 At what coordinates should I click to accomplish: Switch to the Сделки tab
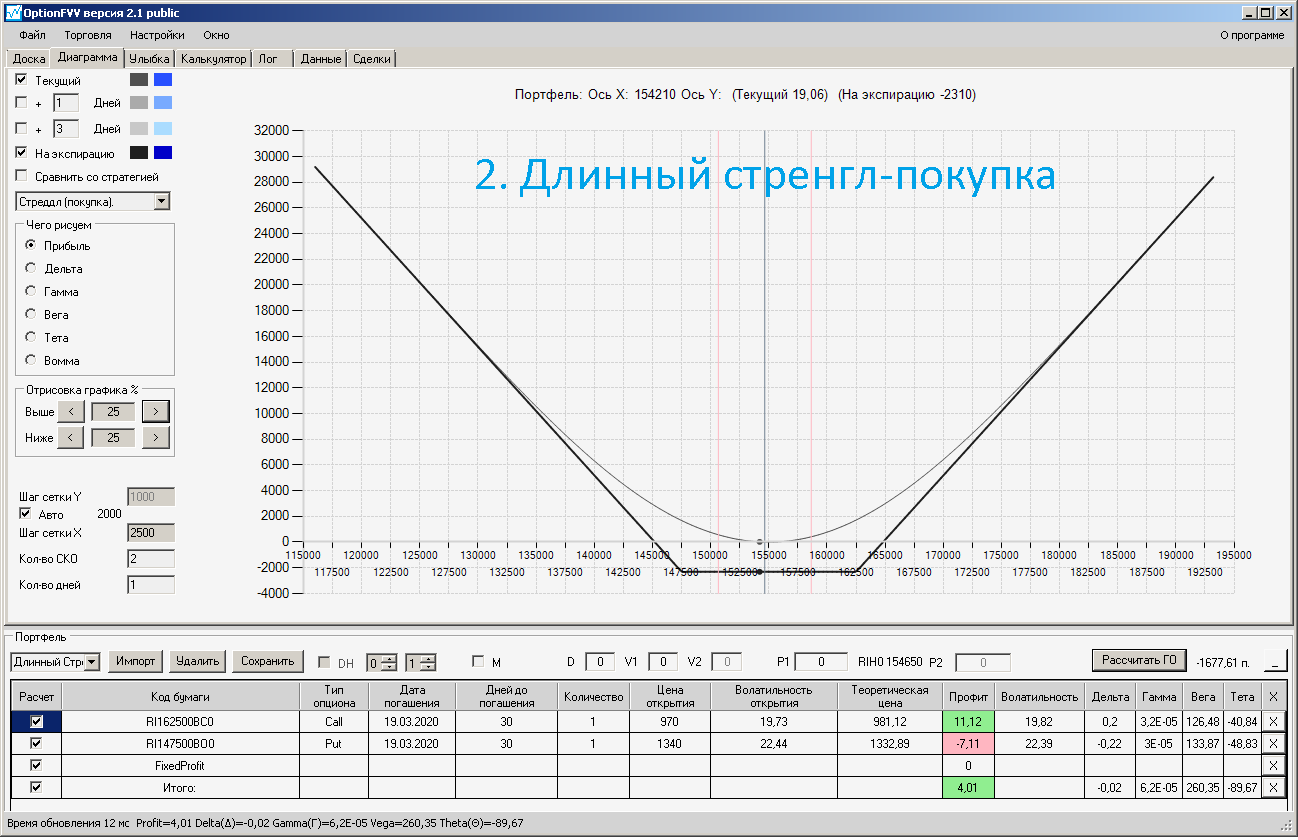pos(372,59)
